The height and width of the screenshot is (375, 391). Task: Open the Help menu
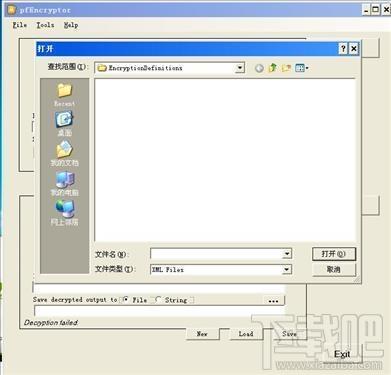pos(71,25)
